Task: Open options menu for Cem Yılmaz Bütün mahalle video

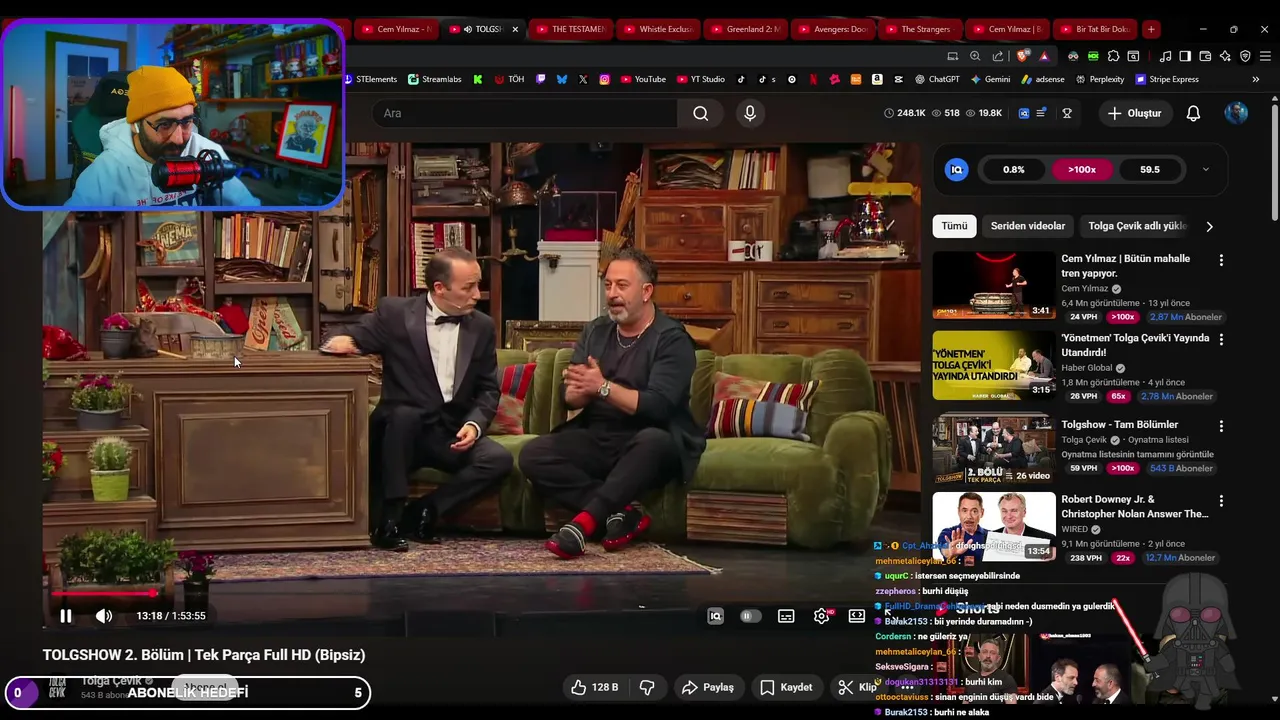Action: tap(1221, 260)
